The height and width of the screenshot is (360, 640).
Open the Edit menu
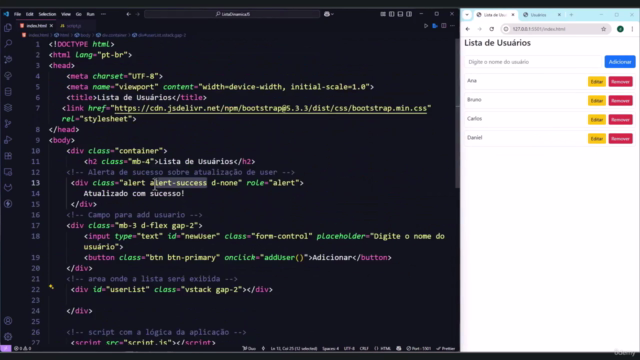click(29, 14)
